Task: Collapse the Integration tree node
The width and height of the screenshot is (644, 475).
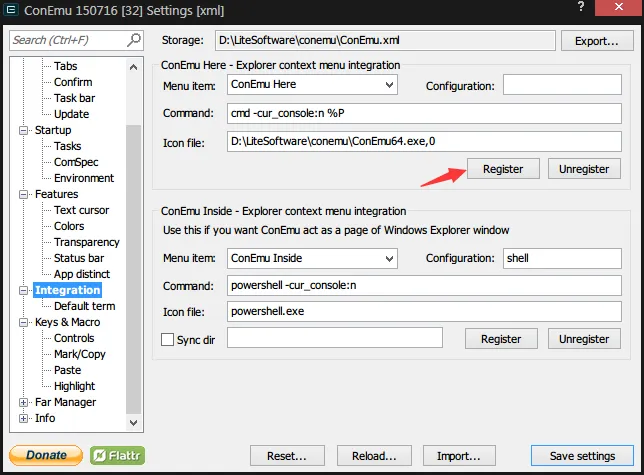Action: click(23, 291)
